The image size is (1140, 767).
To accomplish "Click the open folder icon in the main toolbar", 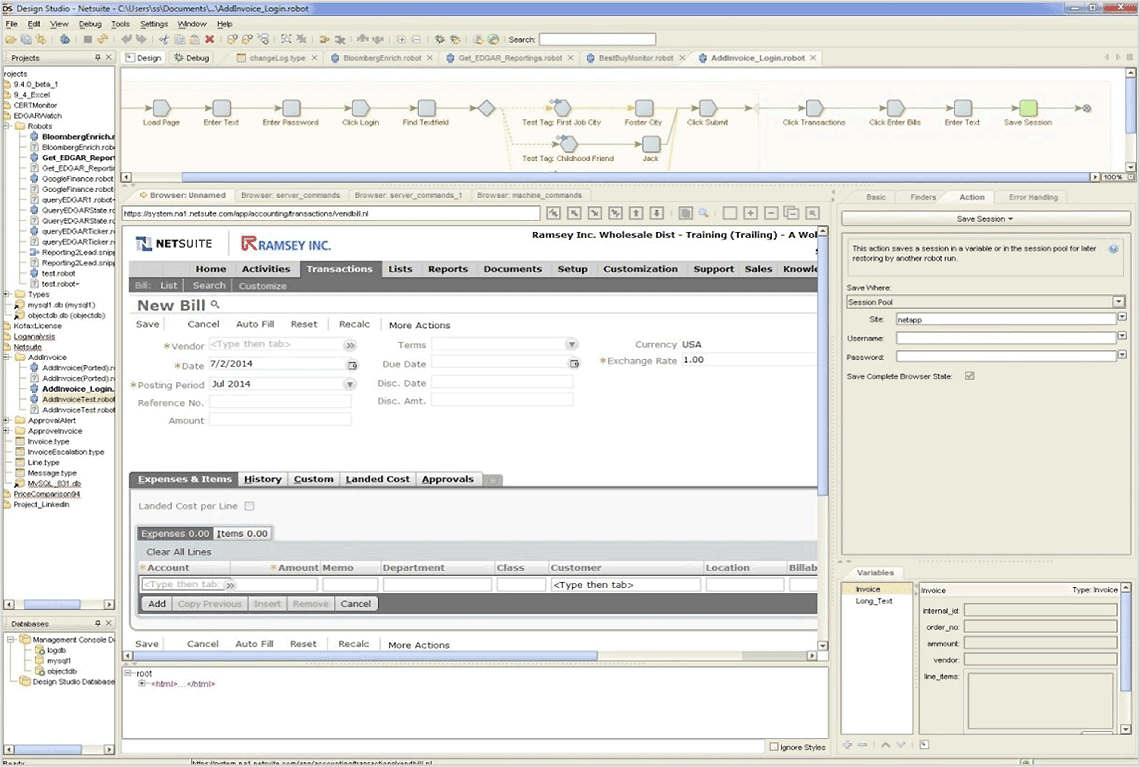I will click(x=10, y=39).
